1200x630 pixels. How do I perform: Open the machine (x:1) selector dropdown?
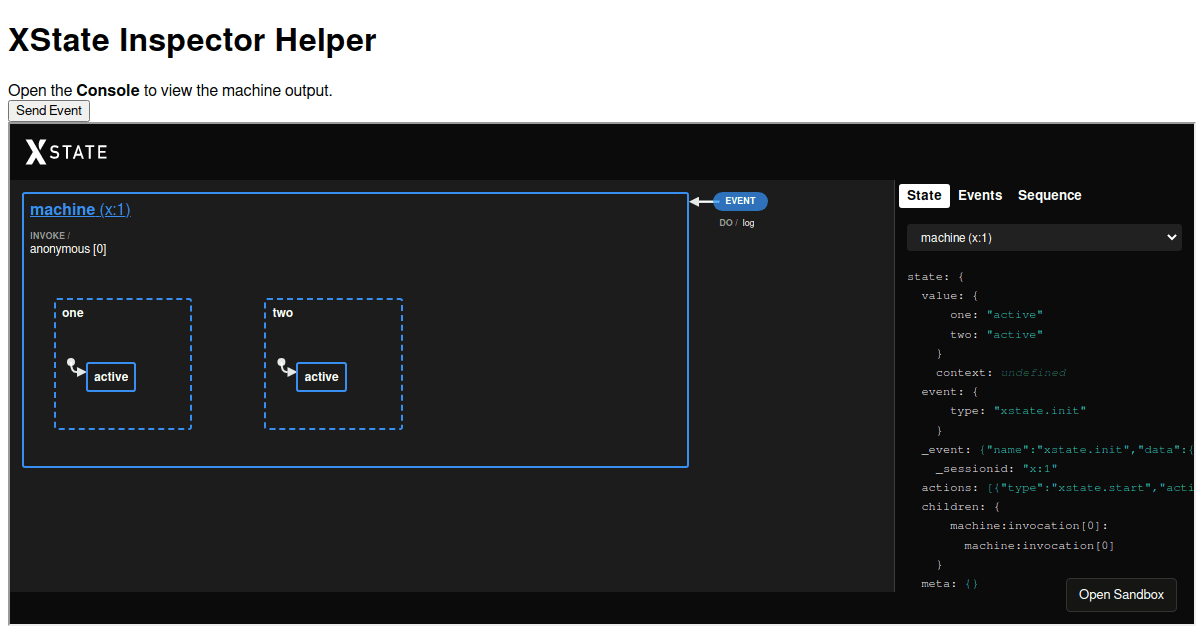[1043, 237]
